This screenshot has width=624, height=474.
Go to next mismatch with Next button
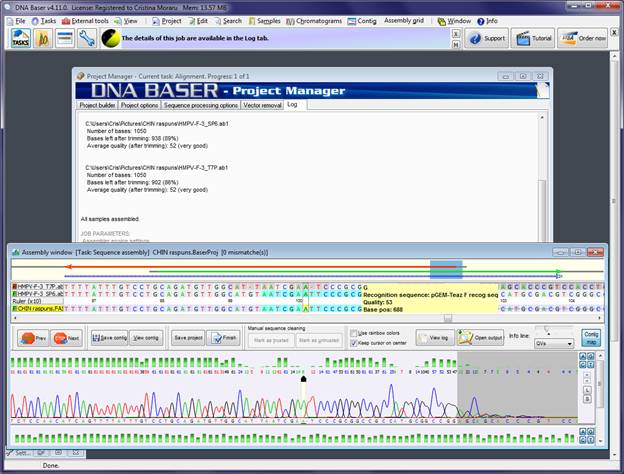66,338
